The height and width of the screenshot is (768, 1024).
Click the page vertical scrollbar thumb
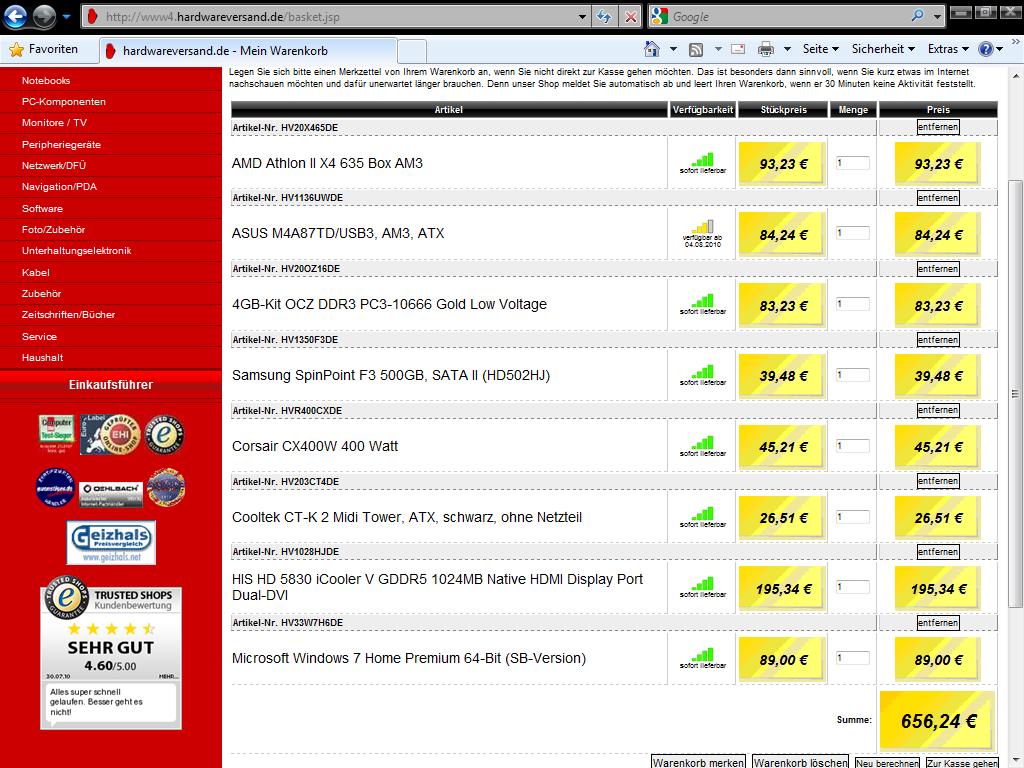tap(1015, 394)
